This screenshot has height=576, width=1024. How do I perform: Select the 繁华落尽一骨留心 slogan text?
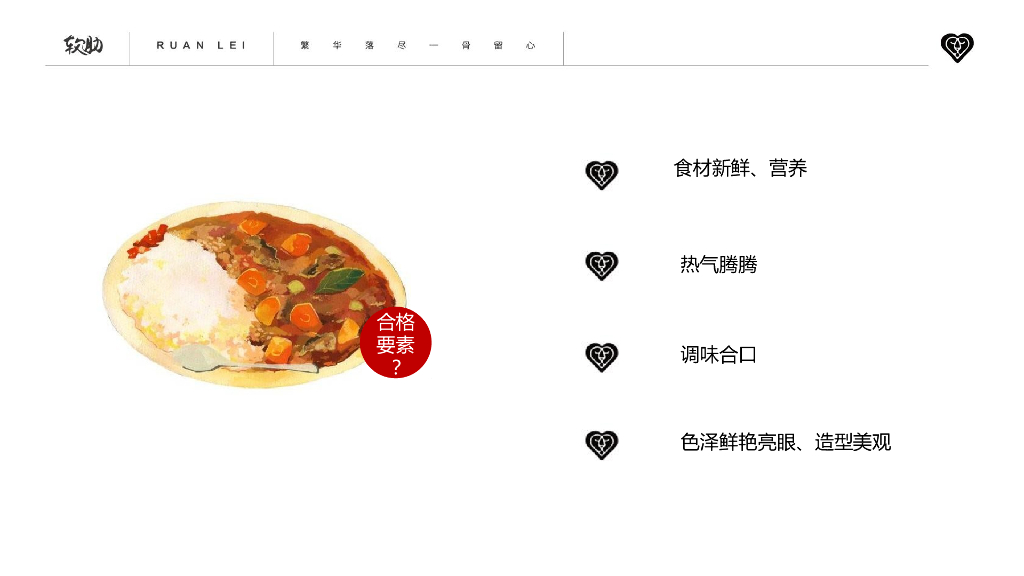418,46
